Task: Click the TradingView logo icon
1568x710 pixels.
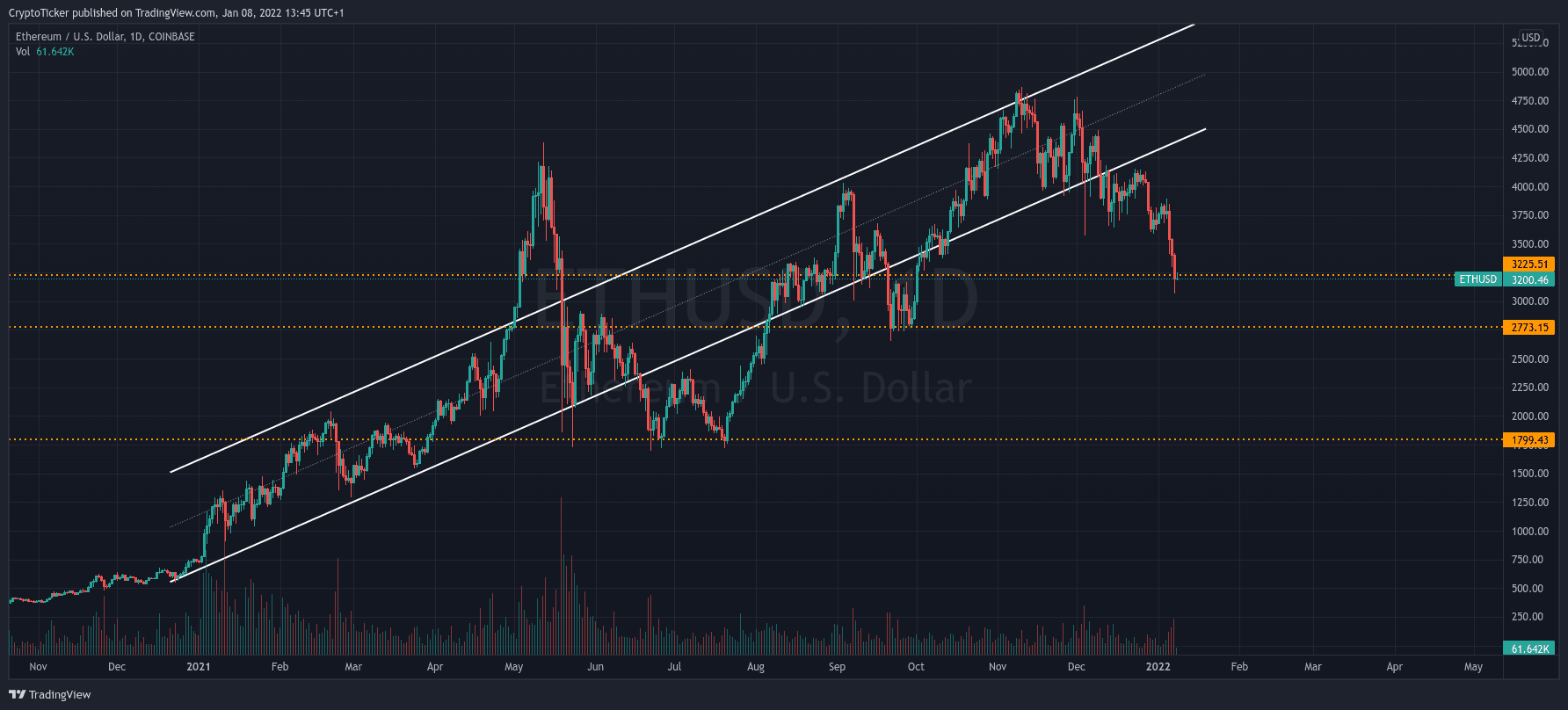Action: click(x=17, y=694)
